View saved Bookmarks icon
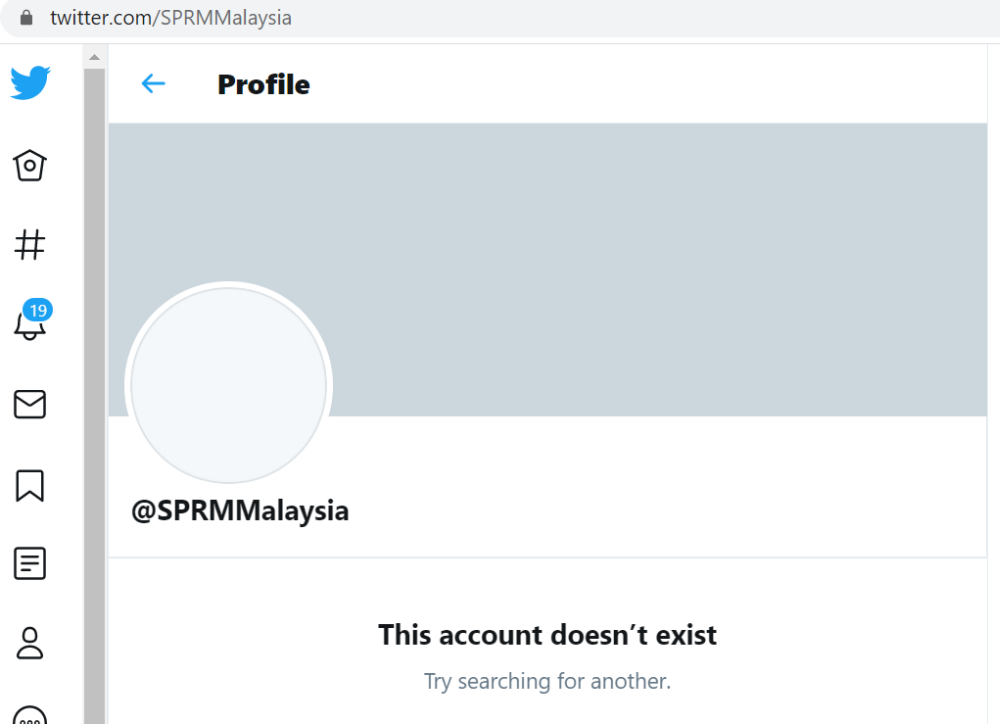The height and width of the screenshot is (724, 1000). pos(30,484)
